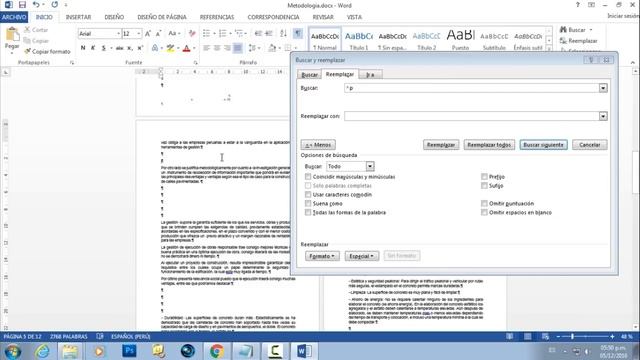Click the zoom slider in the status bar
640x360 pixels.
(x=584, y=336)
